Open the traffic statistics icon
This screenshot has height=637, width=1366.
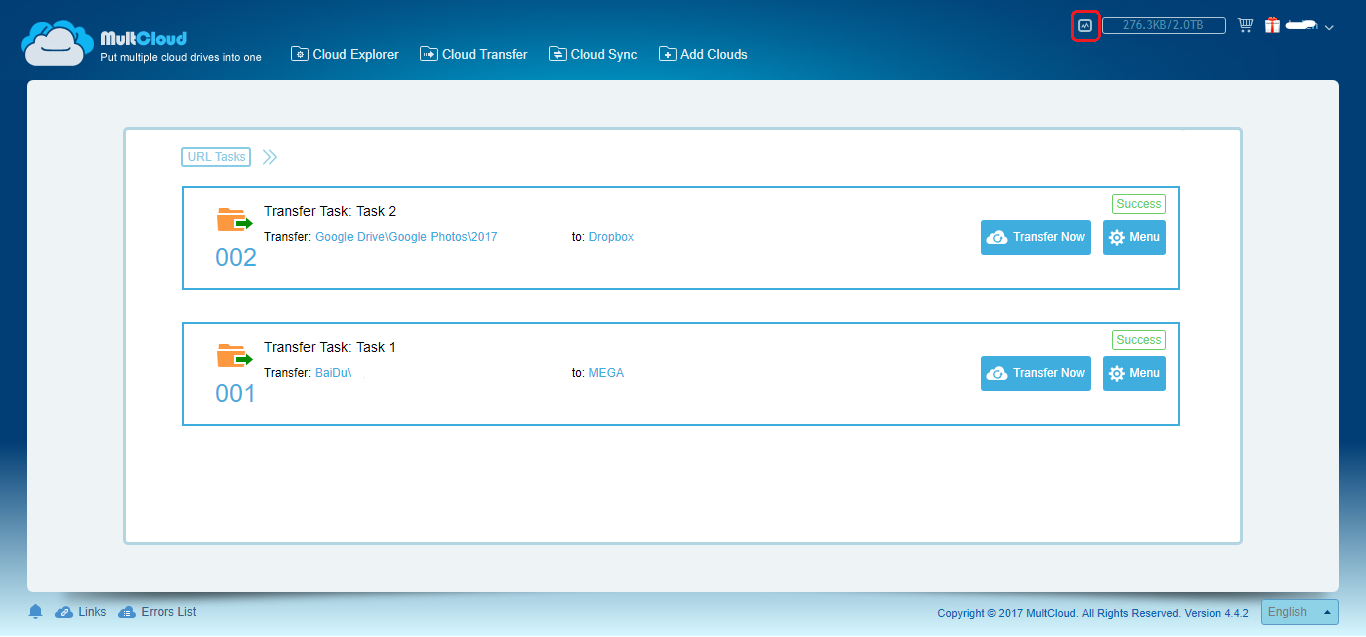point(1085,25)
